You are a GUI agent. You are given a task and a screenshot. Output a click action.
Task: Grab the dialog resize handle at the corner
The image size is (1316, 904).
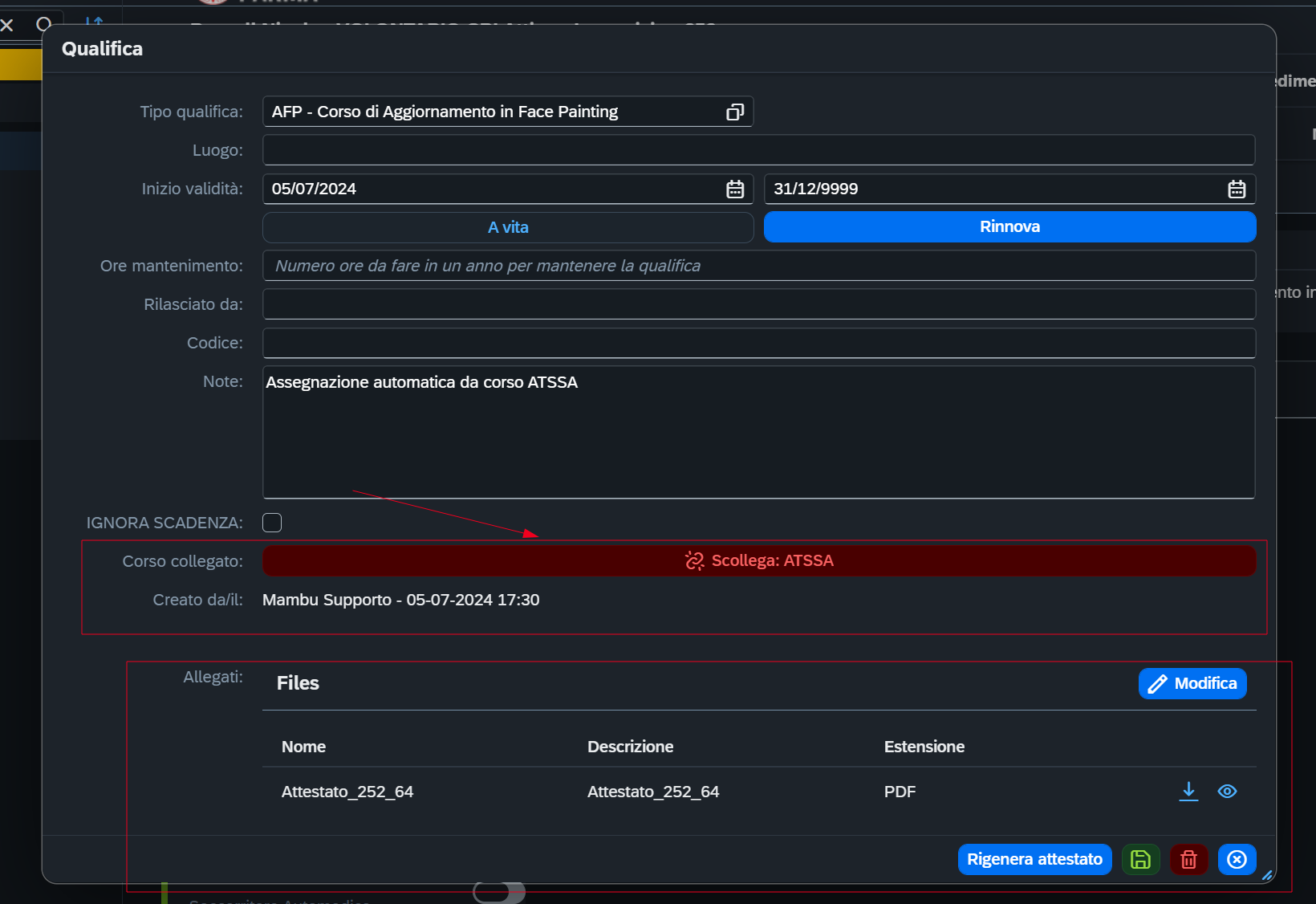pyautogui.click(x=1267, y=875)
